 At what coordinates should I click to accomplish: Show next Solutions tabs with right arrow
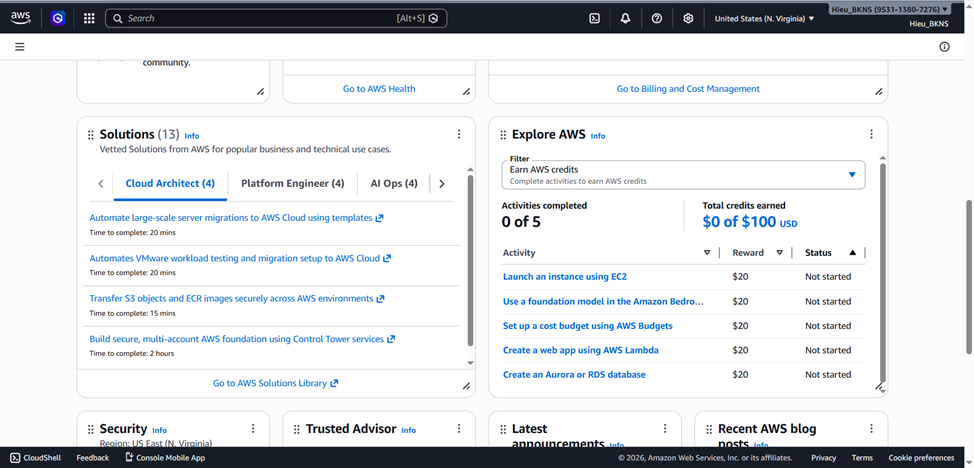tap(442, 183)
